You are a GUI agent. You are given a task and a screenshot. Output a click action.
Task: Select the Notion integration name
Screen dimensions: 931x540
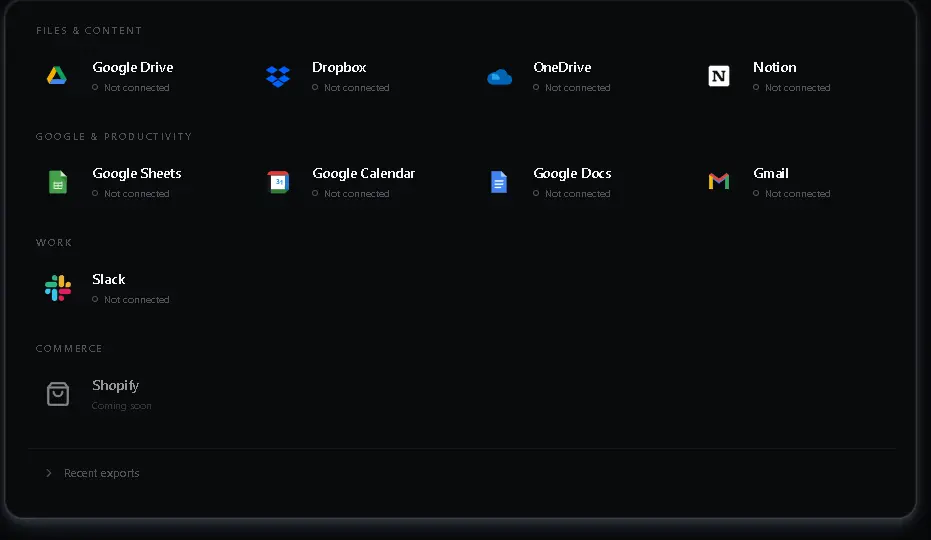774,67
